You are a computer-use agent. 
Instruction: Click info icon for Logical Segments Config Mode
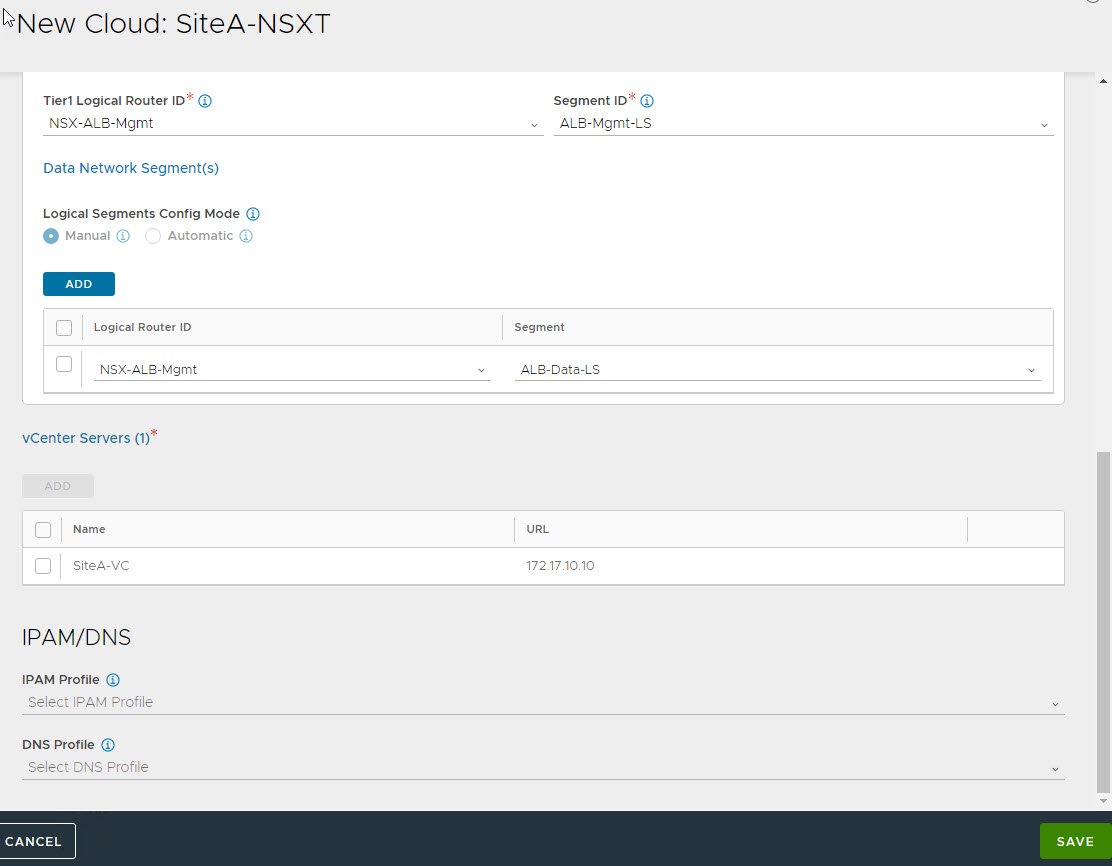click(253, 214)
